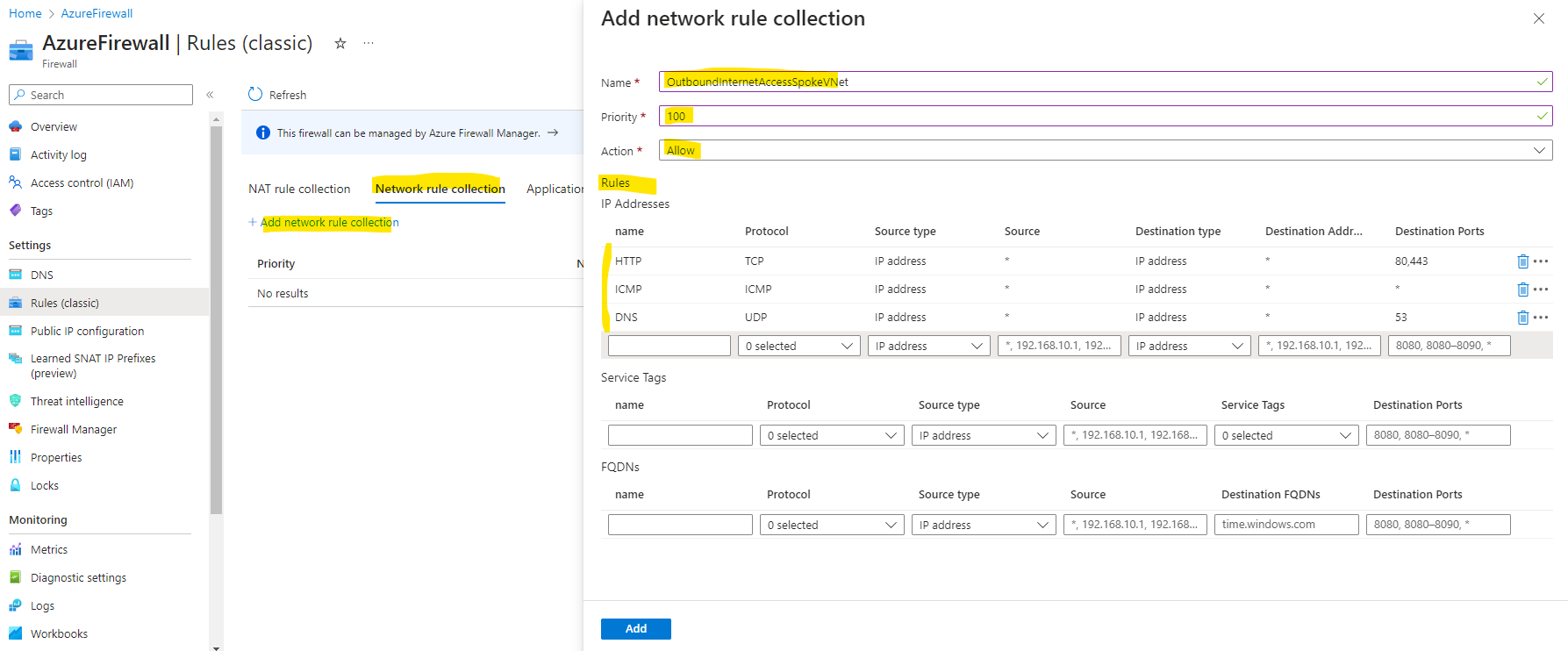
Task: Click the Rules (classic) icon
Action: tap(15, 303)
